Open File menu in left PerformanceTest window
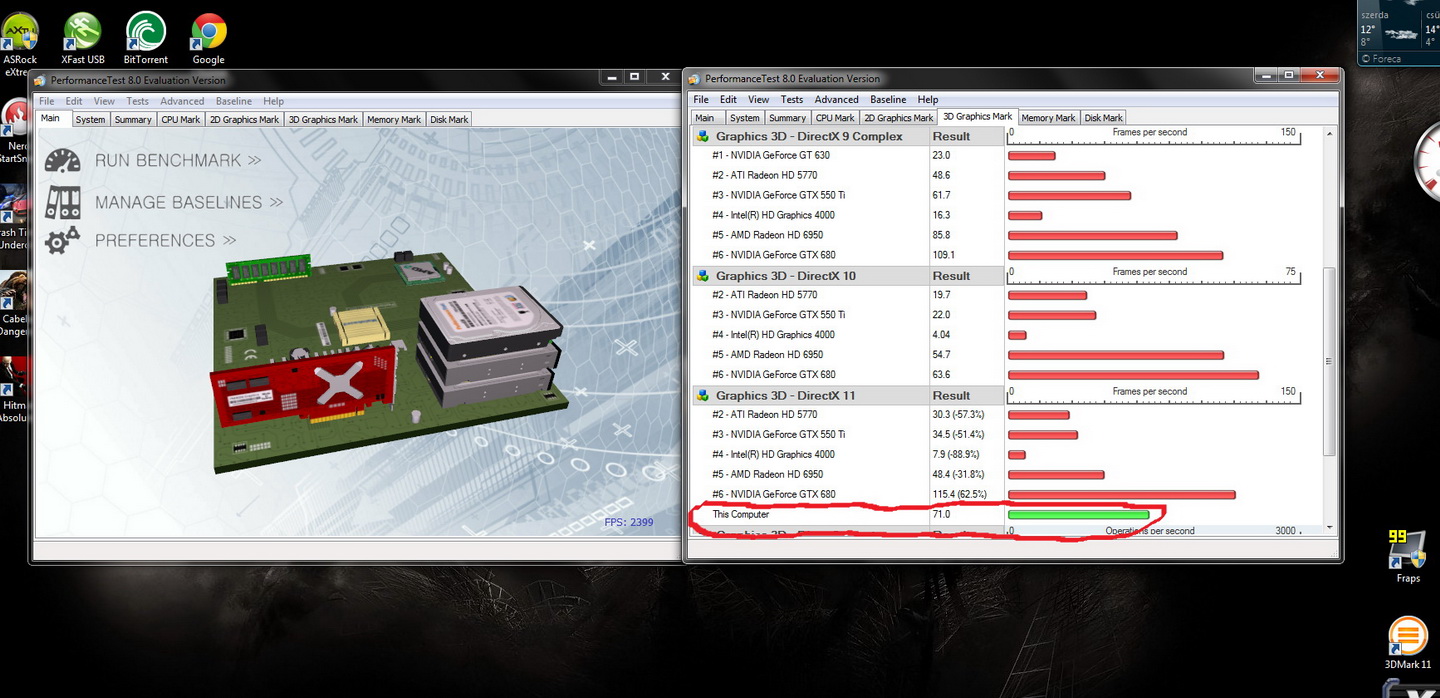 pos(46,101)
